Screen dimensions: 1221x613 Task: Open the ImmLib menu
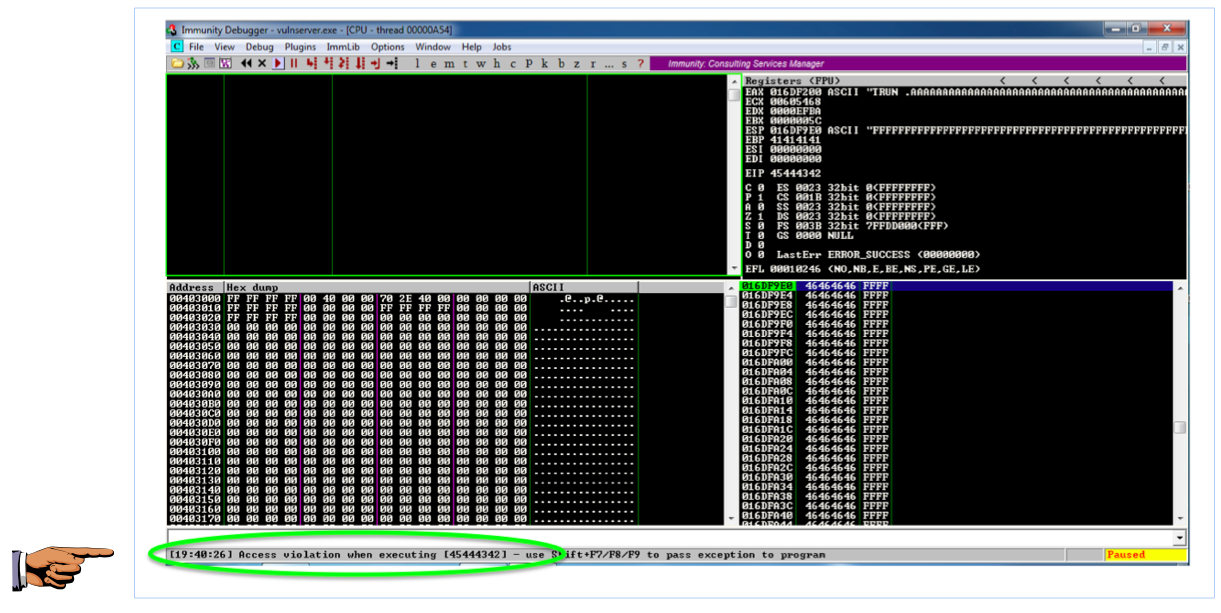[x=343, y=47]
